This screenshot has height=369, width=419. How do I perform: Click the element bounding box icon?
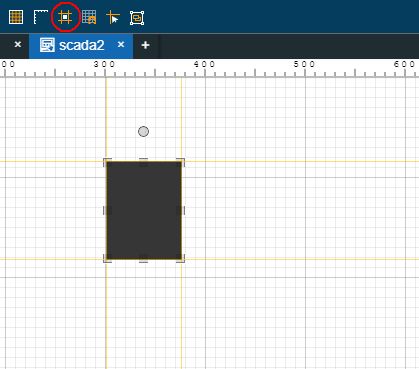pyautogui.click(x=137, y=18)
